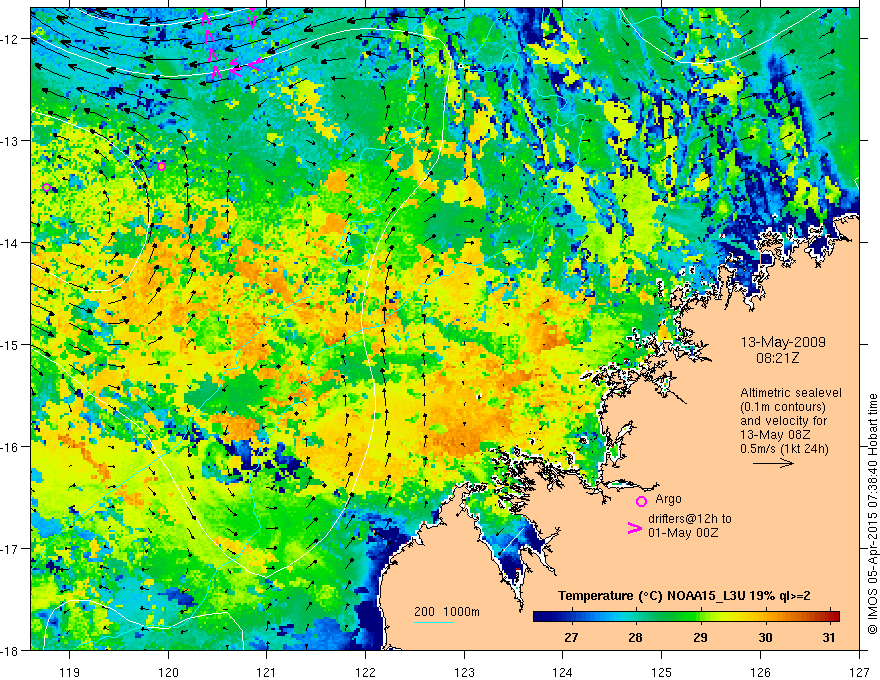
Task: Click the Argo float marker near 118.8E 13.5S
Action: (x=47, y=187)
